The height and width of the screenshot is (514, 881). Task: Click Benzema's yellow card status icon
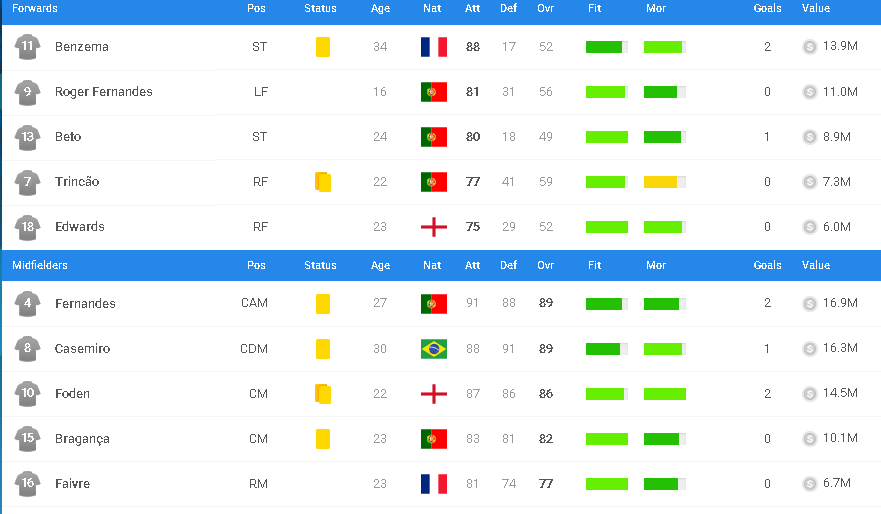(323, 47)
